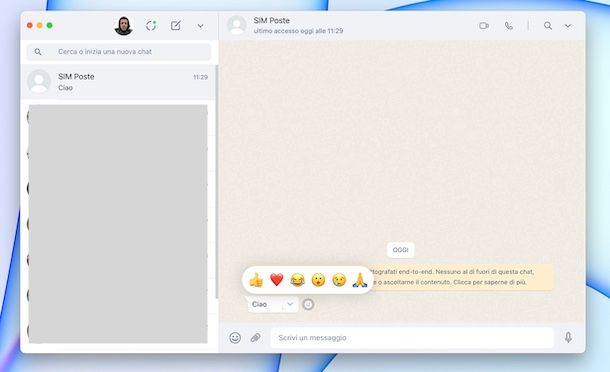The height and width of the screenshot is (372, 610).
Task: React with surprised face emoji
Action: (318, 280)
